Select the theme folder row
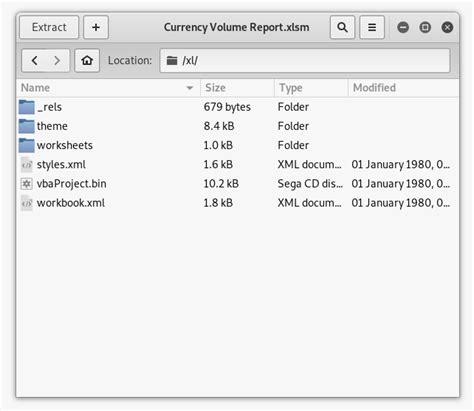Viewport: 474px width, 411px height. (x=237, y=126)
